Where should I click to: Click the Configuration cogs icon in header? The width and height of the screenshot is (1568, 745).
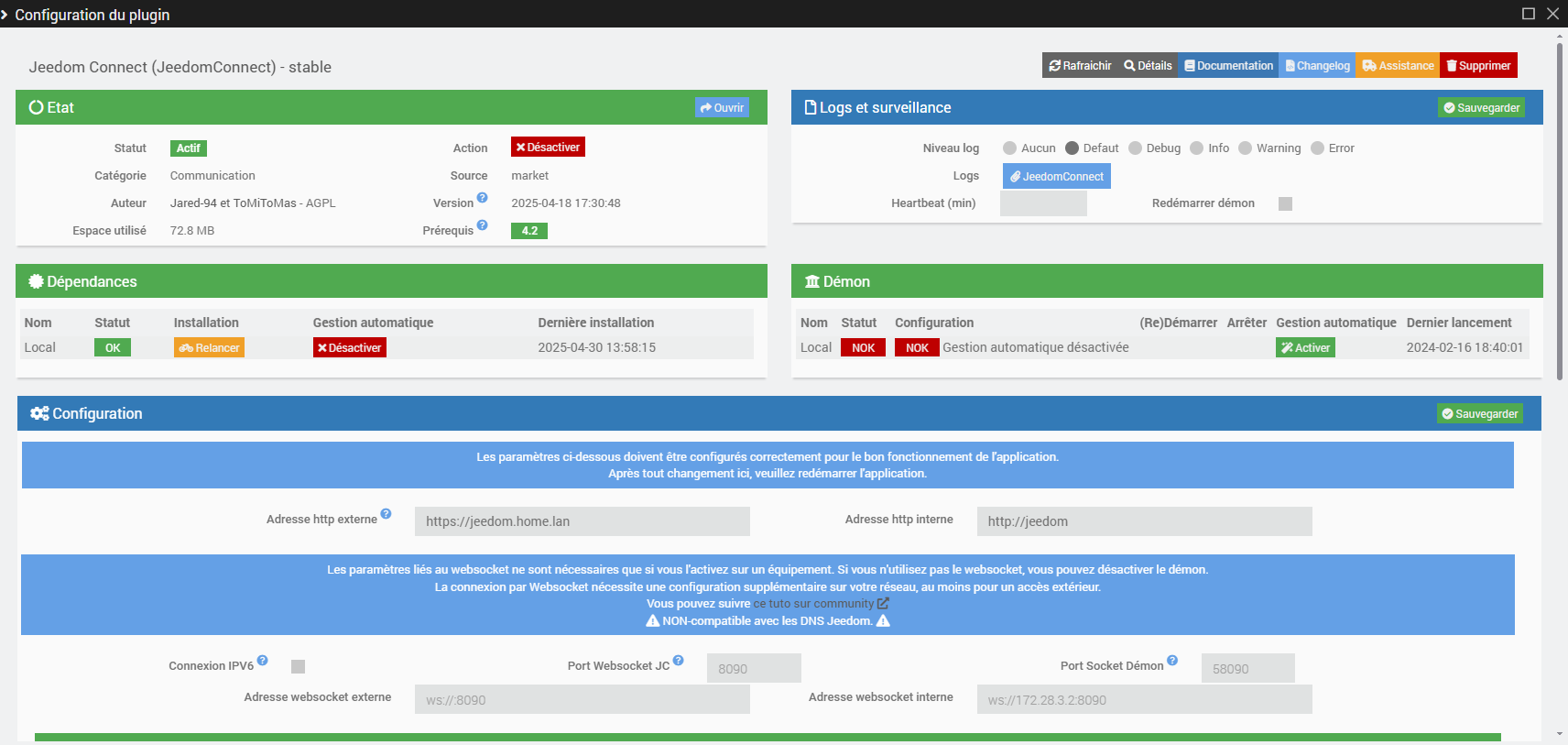tap(39, 413)
